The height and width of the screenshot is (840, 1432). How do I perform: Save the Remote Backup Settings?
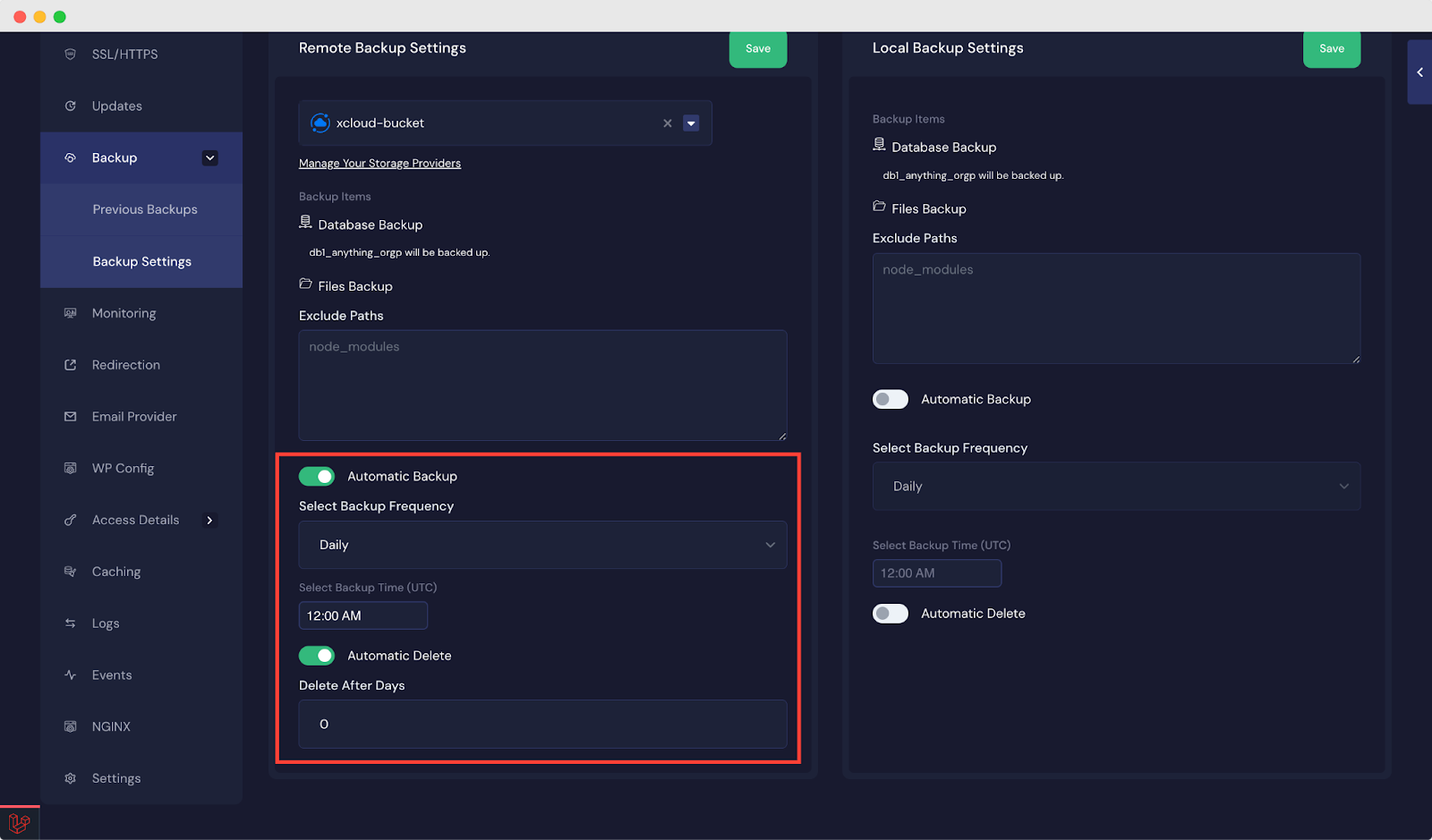(x=757, y=49)
